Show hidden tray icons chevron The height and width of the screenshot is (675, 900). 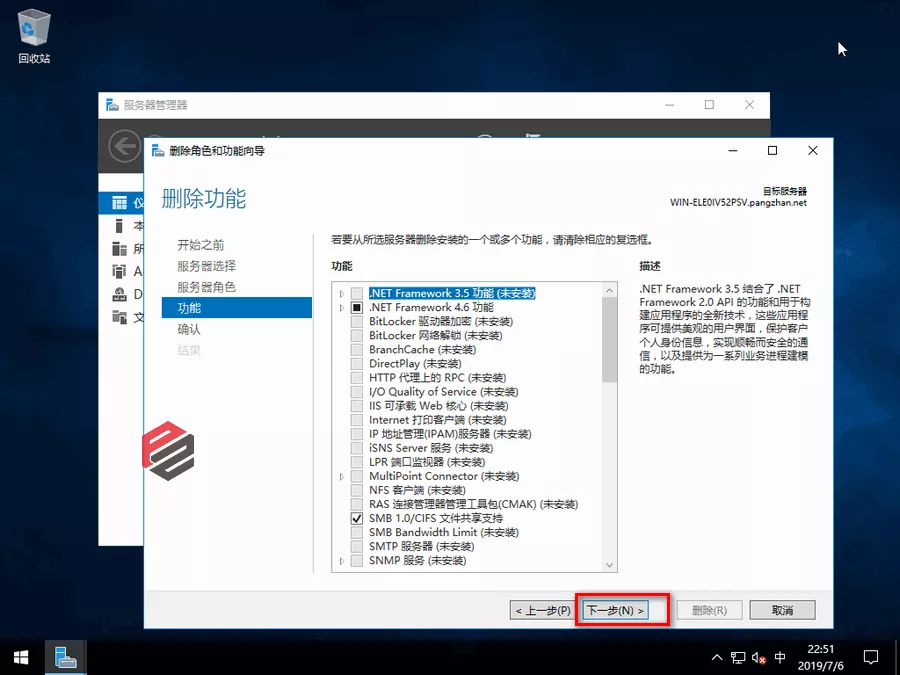[716, 658]
